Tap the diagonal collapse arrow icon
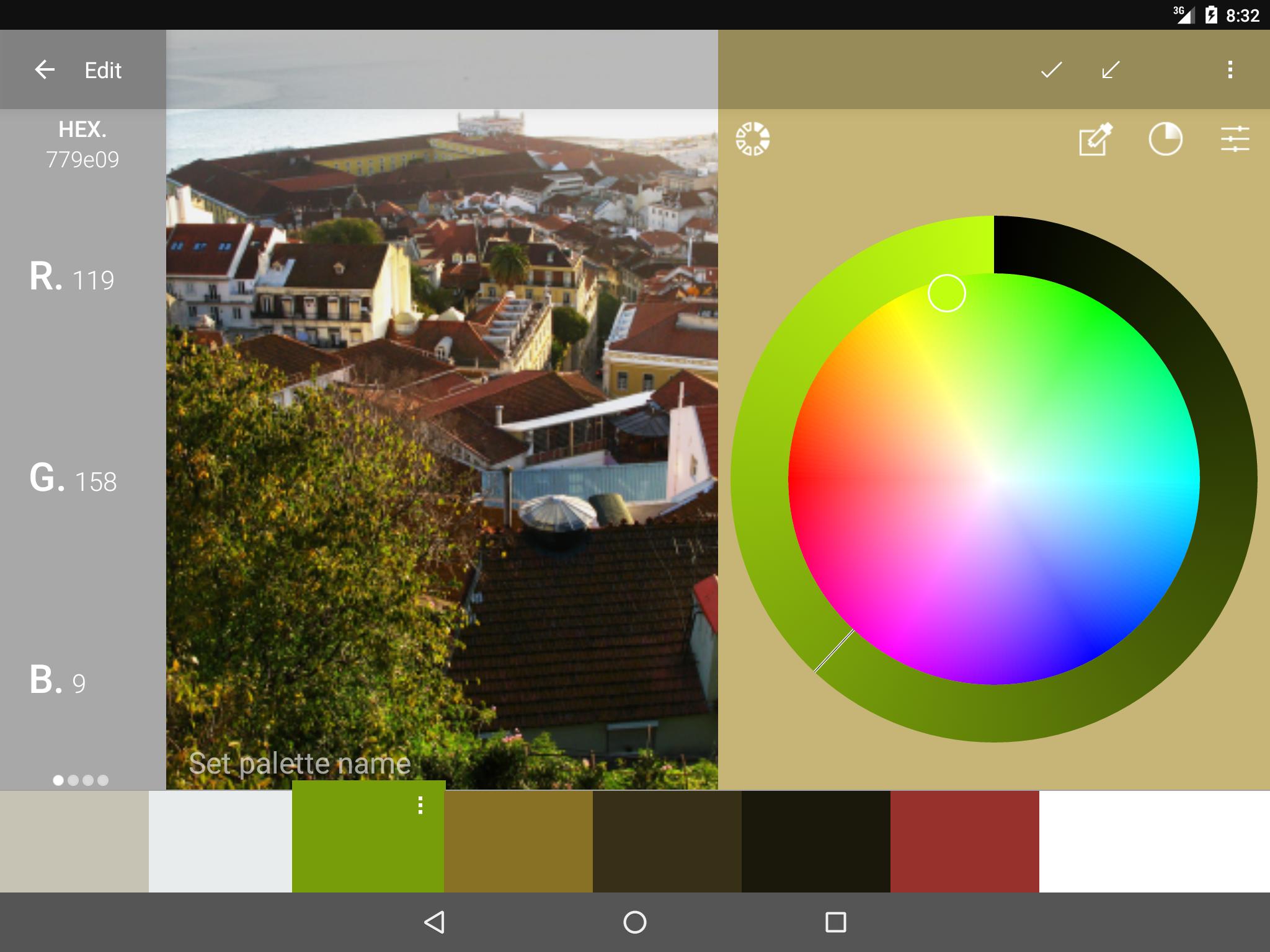Image resolution: width=1270 pixels, height=952 pixels. click(x=1111, y=69)
